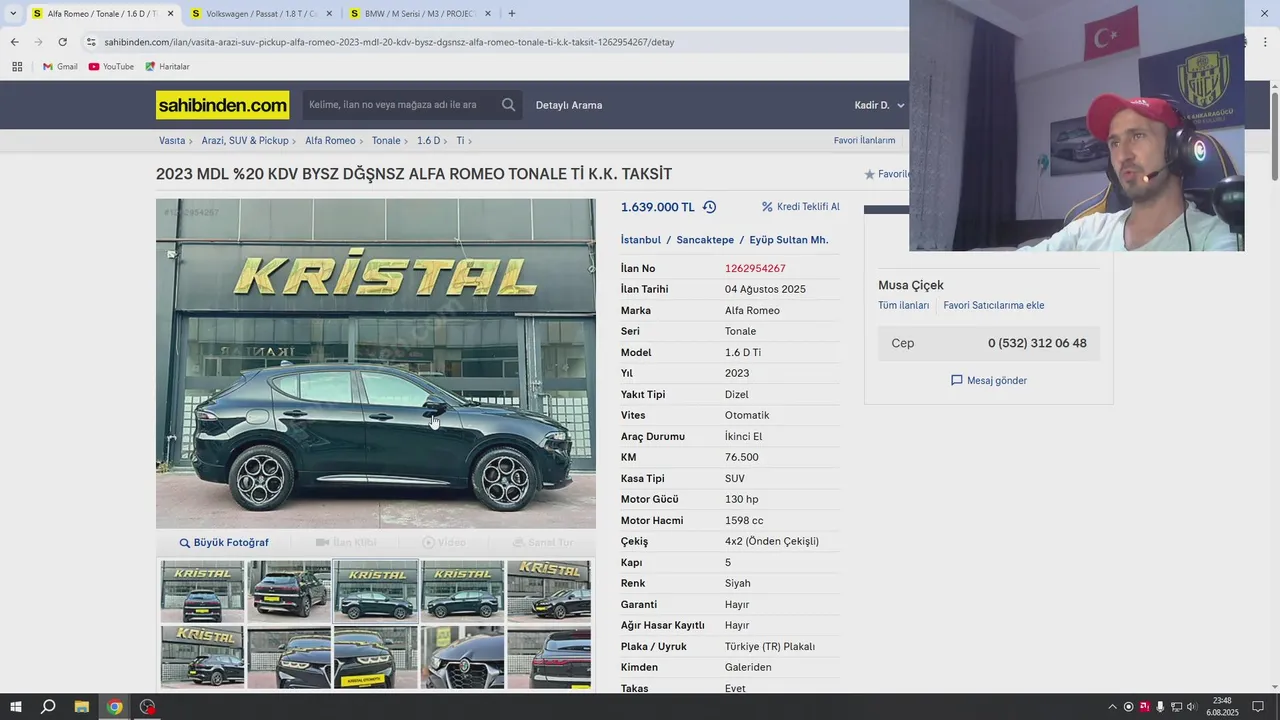Open the Windows Start menu
Image resolution: width=1280 pixels, height=720 pixels.
coord(16,707)
